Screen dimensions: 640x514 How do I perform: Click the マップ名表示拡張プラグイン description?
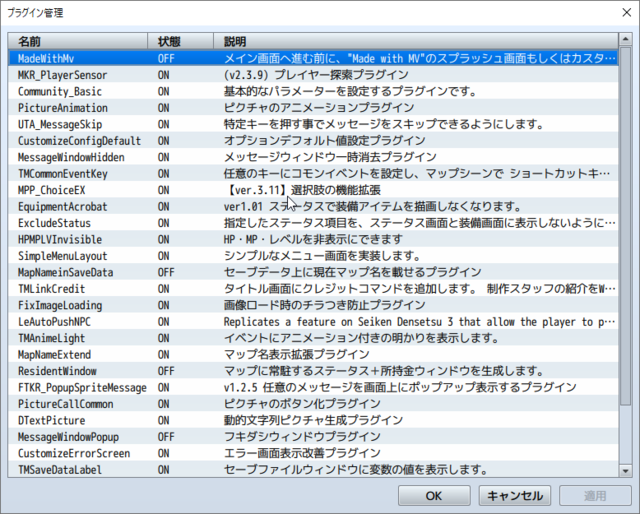297,354
